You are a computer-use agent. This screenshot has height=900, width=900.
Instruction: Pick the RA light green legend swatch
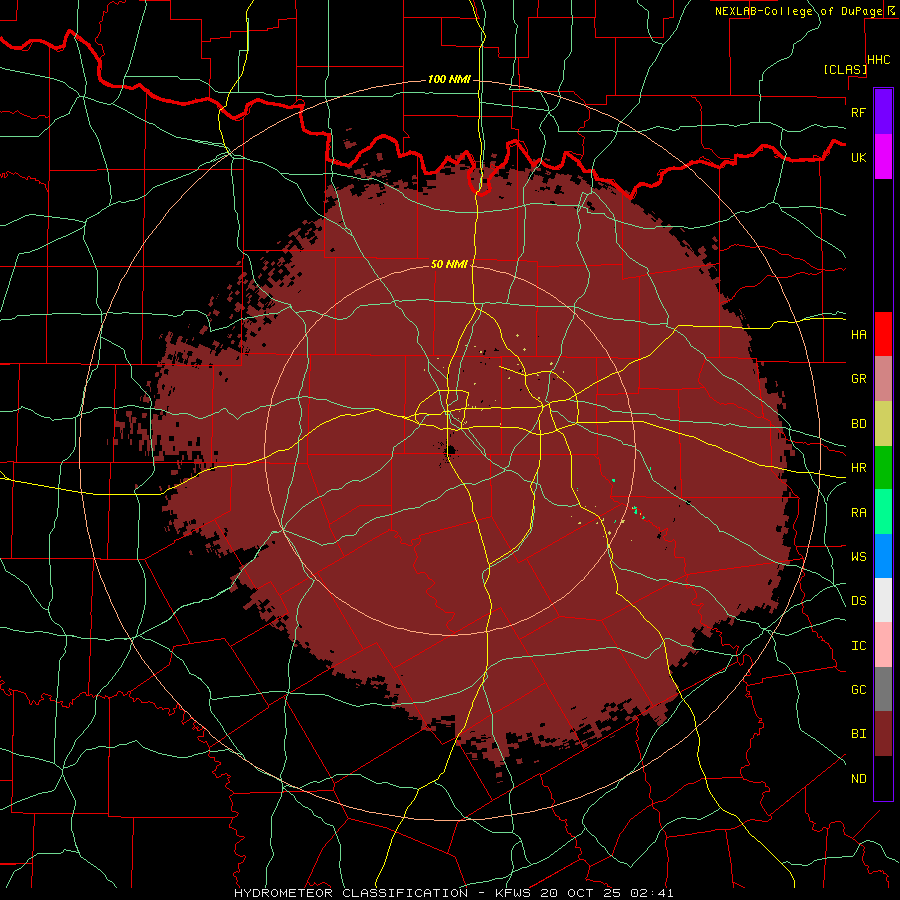click(x=883, y=512)
